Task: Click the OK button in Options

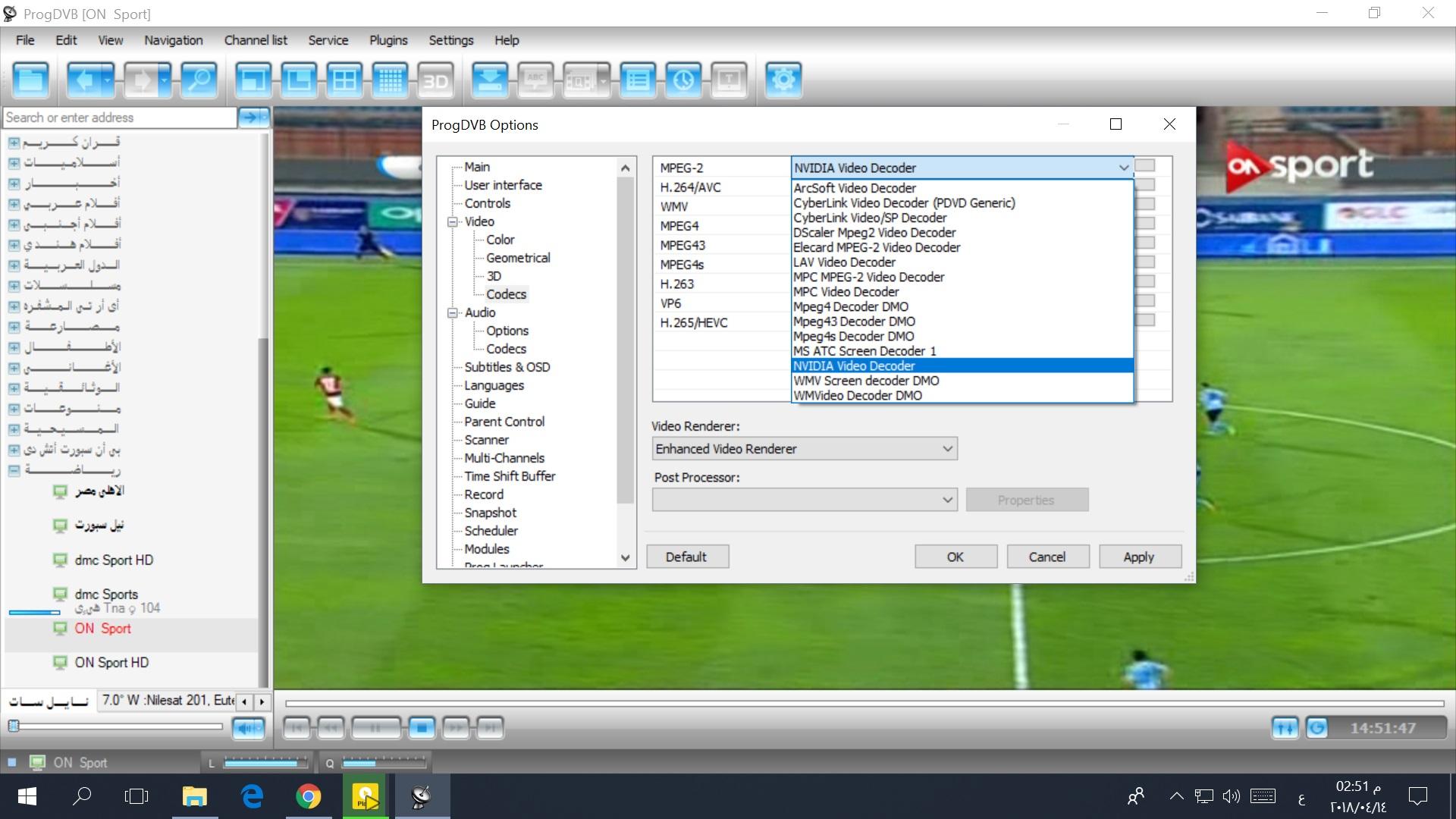Action: [955, 557]
